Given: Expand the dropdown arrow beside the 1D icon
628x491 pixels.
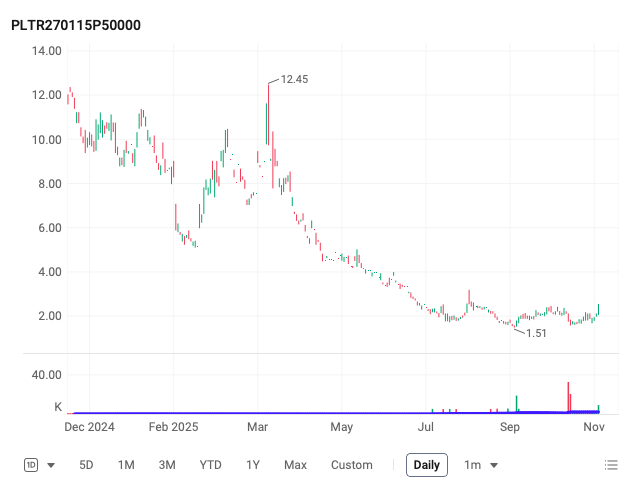Looking at the screenshot, I should click(51, 465).
